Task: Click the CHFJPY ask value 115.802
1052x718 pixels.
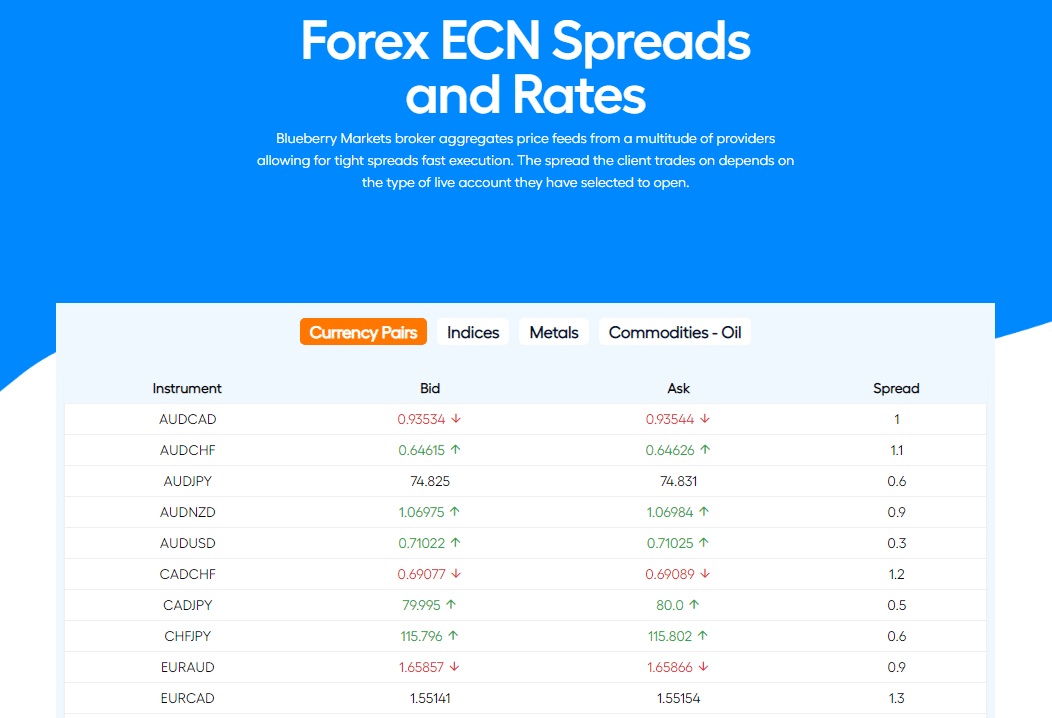Action: point(670,636)
